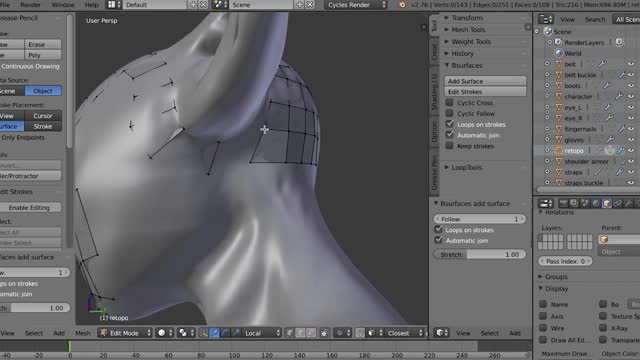Open the scene browser icon beside the Scene field
Viewport: 640px width, 360px height.
pyautogui.click(x=220, y=5)
